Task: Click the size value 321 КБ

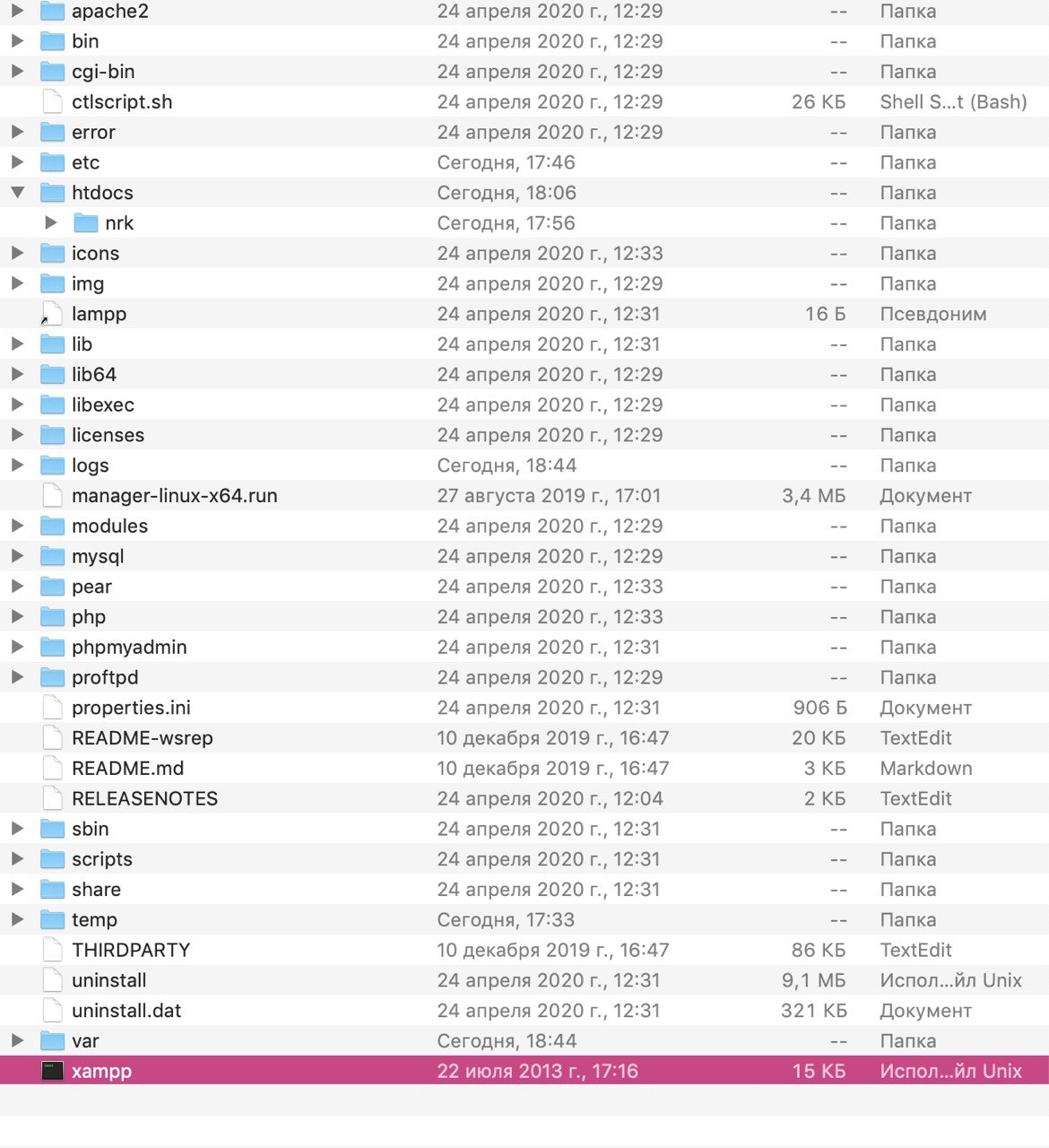Action: click(x=814, y=1011)
